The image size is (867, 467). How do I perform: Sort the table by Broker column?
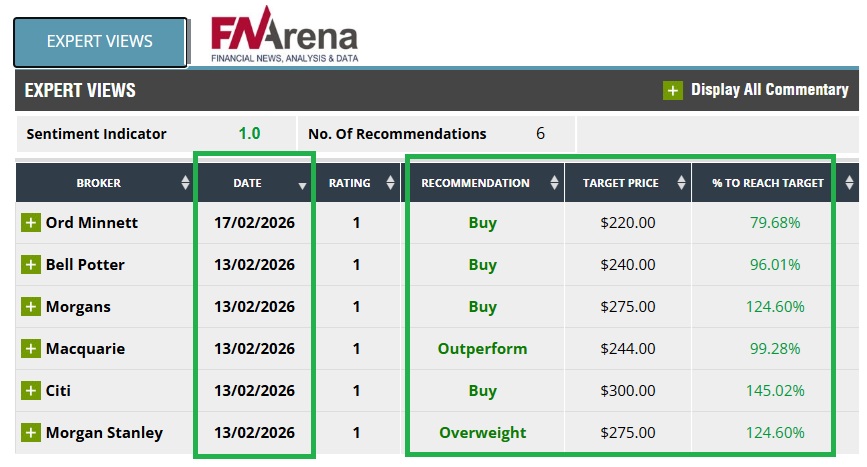(x=185, y=183)
